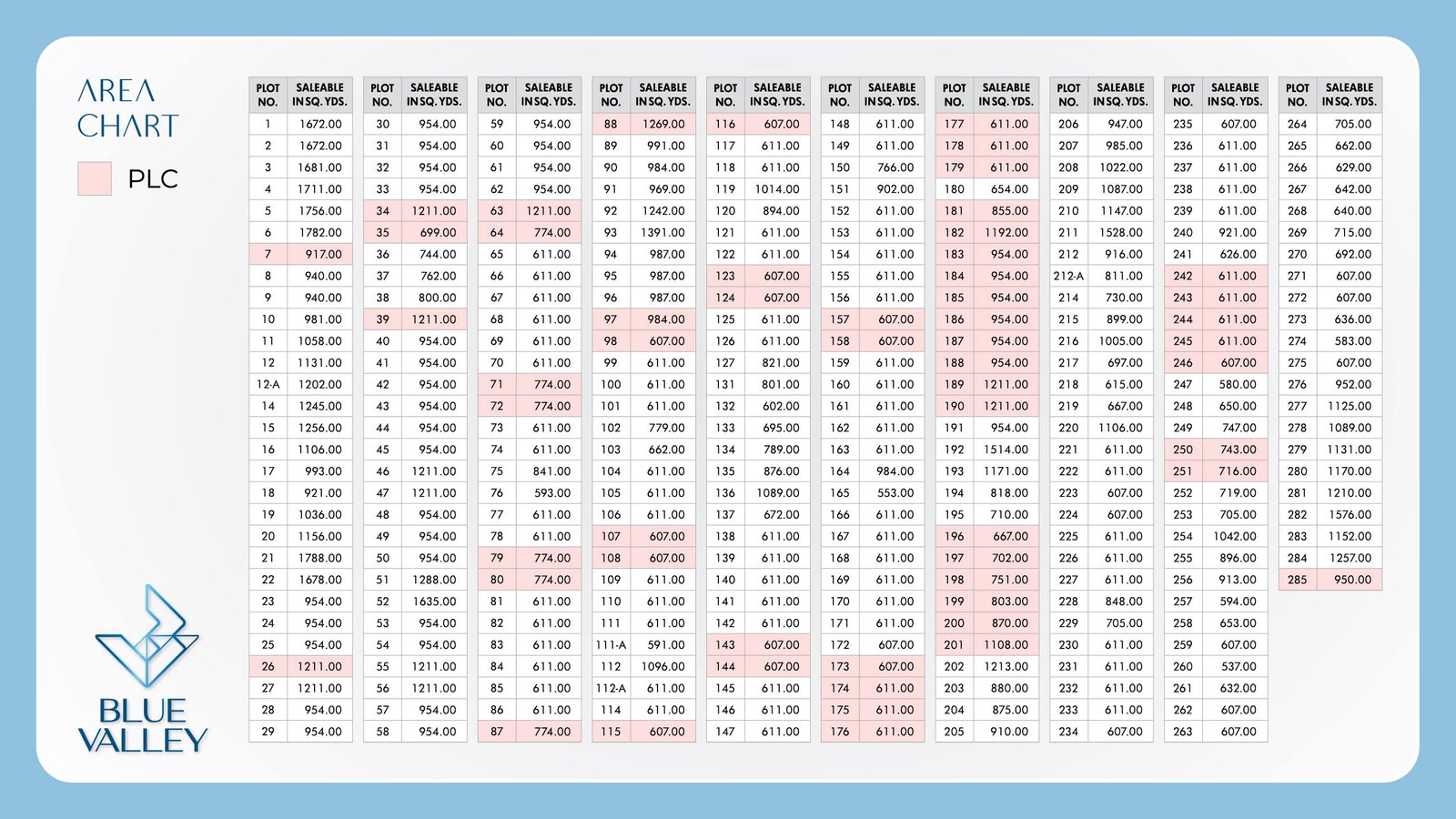Click the PLC legend label
This screenshot has width=1456, height=819.
click(x=153, y=179)
